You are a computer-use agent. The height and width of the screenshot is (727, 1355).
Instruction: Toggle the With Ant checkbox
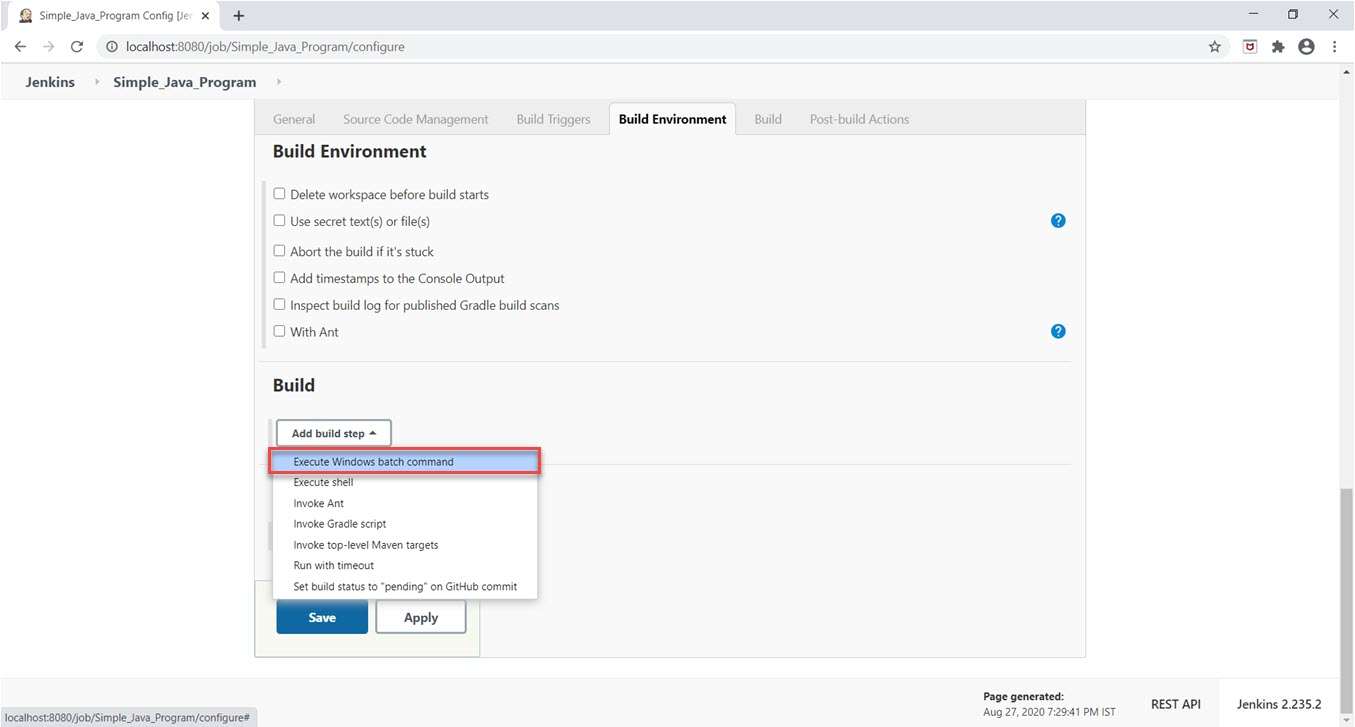(x=280, y=331)
